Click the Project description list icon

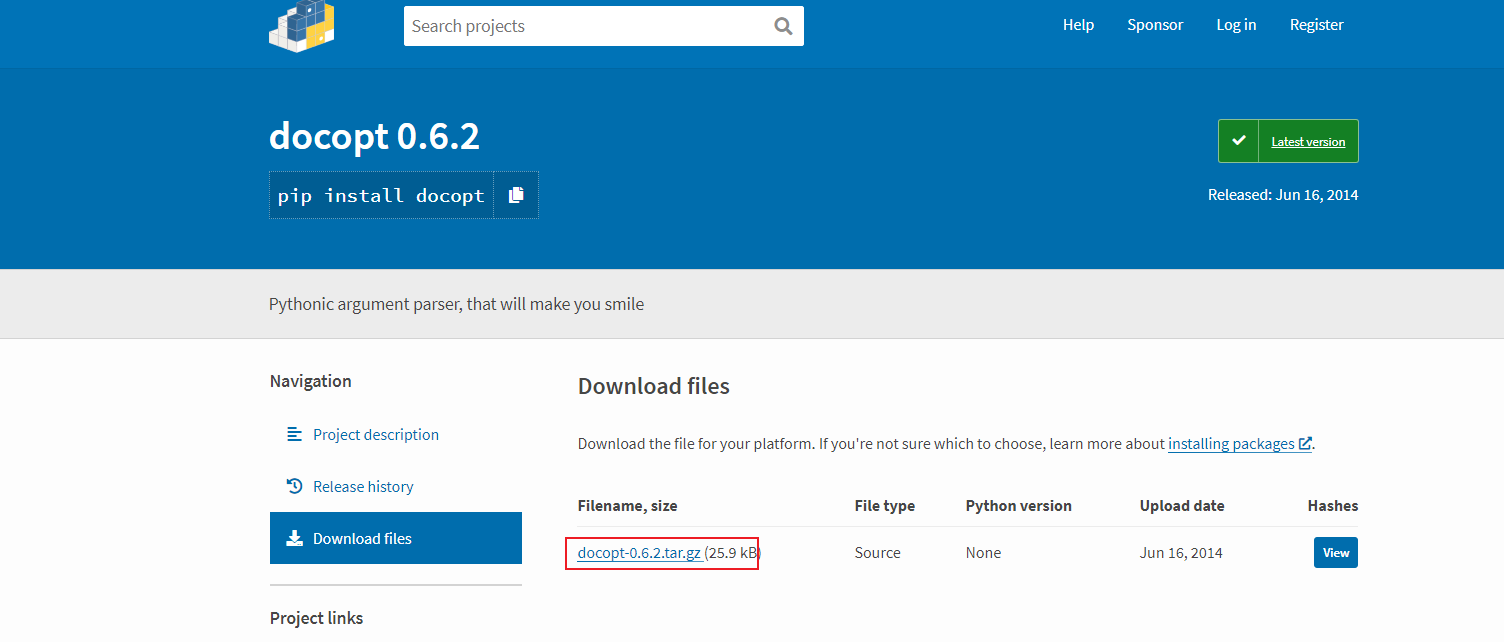[x=294, y=434]
